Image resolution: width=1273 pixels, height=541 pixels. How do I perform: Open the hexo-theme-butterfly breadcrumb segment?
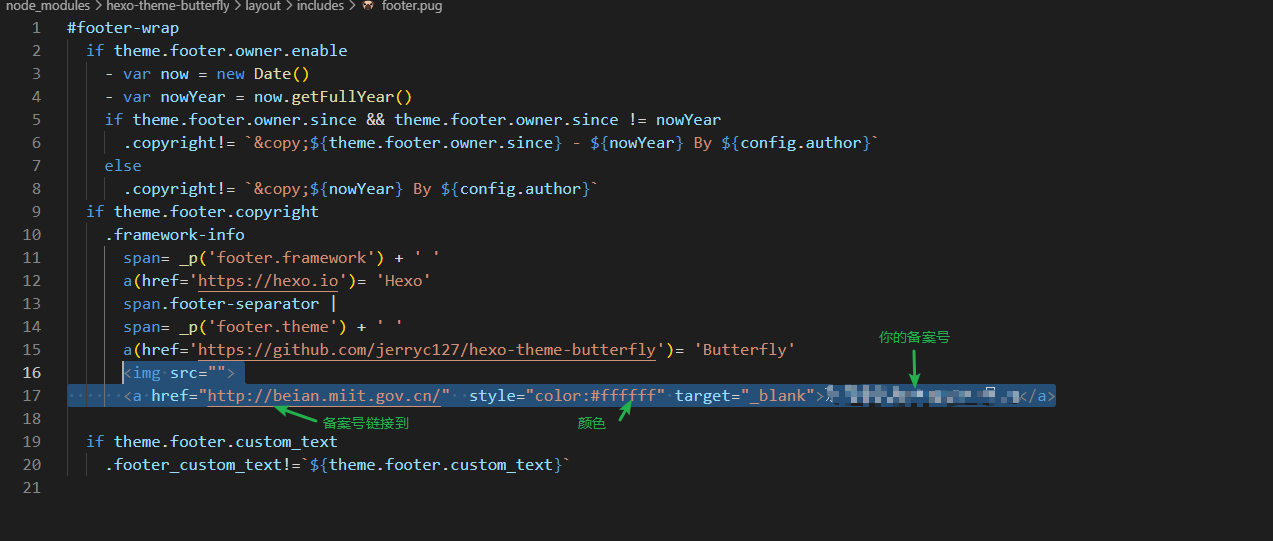[168, 6]
